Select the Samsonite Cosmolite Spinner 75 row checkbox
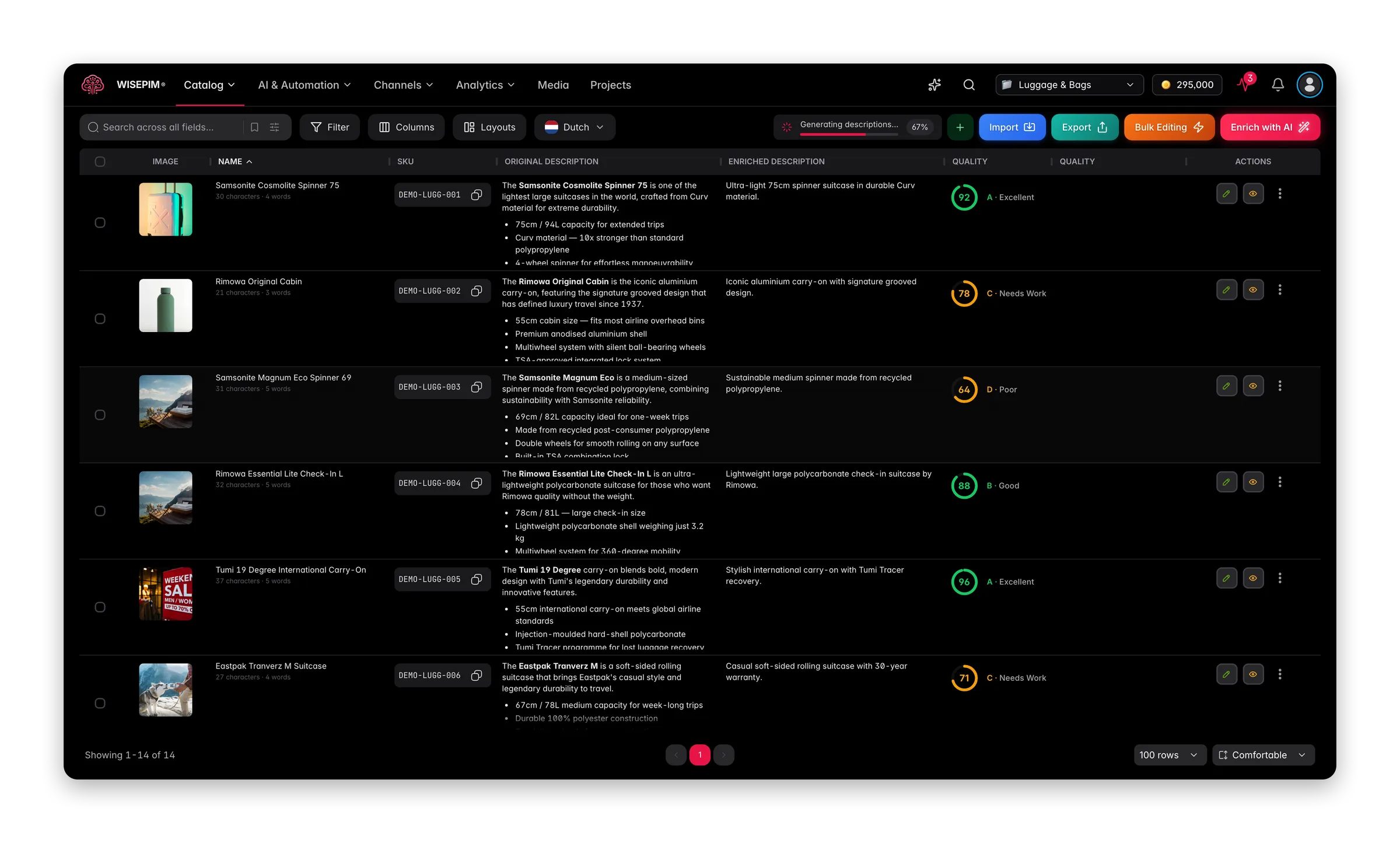 [x=100, y=223]
